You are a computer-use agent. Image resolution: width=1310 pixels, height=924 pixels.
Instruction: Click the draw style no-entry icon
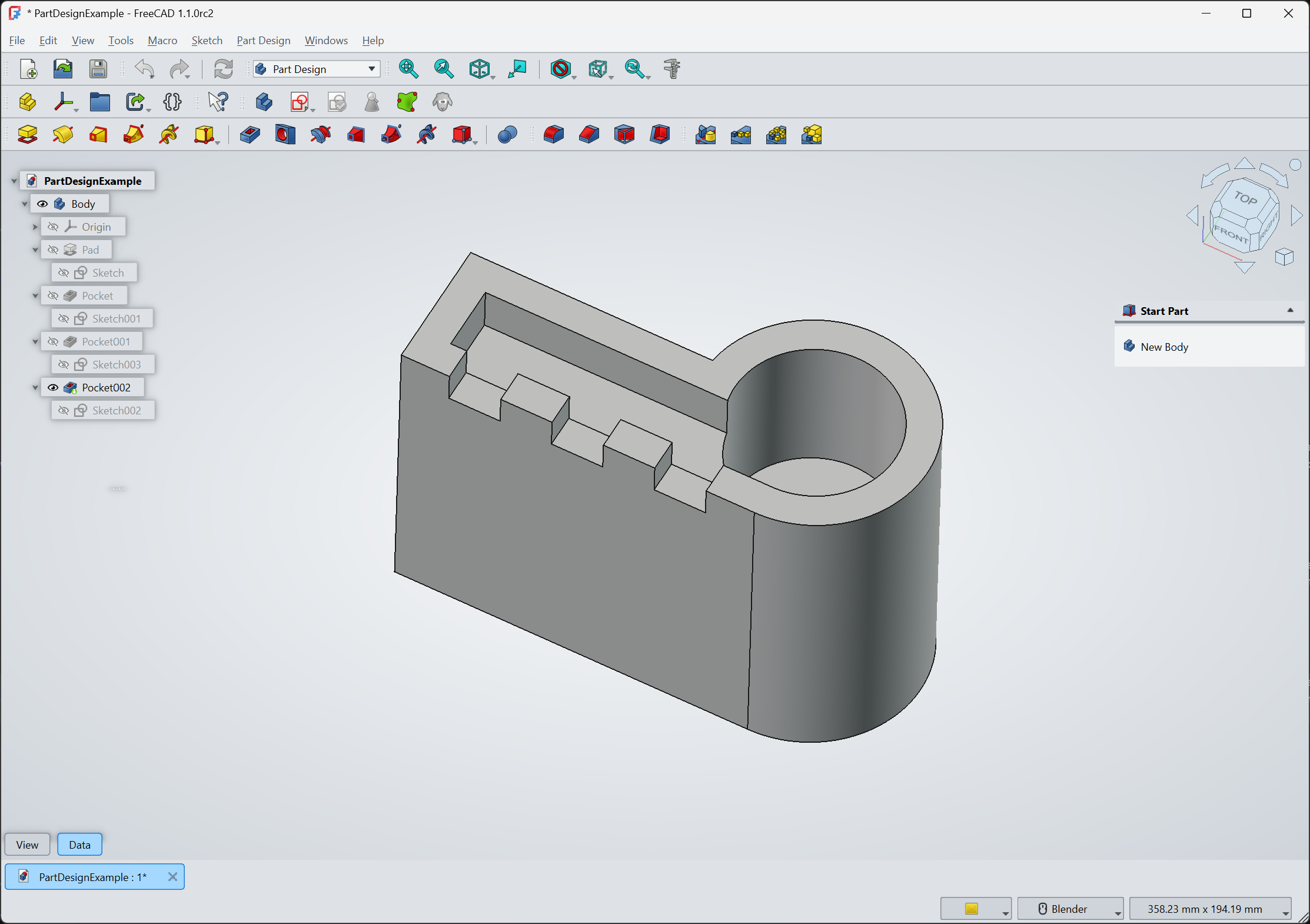[x=561, y=69]
